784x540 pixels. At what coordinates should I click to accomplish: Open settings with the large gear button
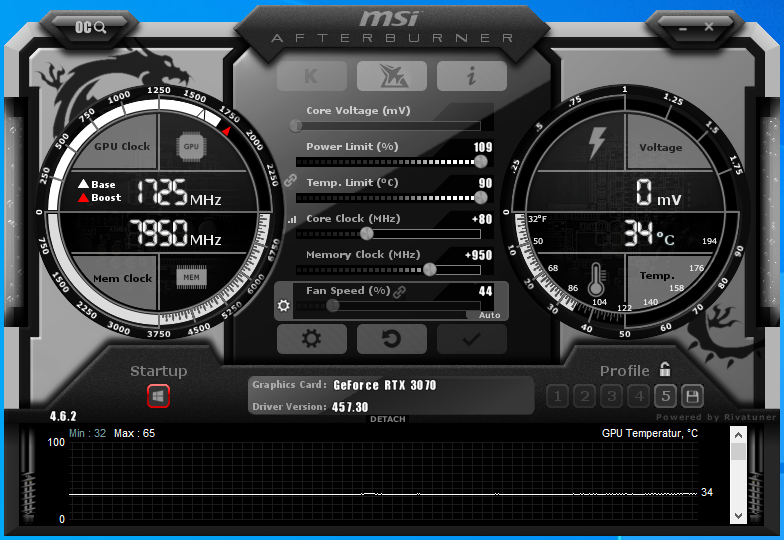[312, 339]
